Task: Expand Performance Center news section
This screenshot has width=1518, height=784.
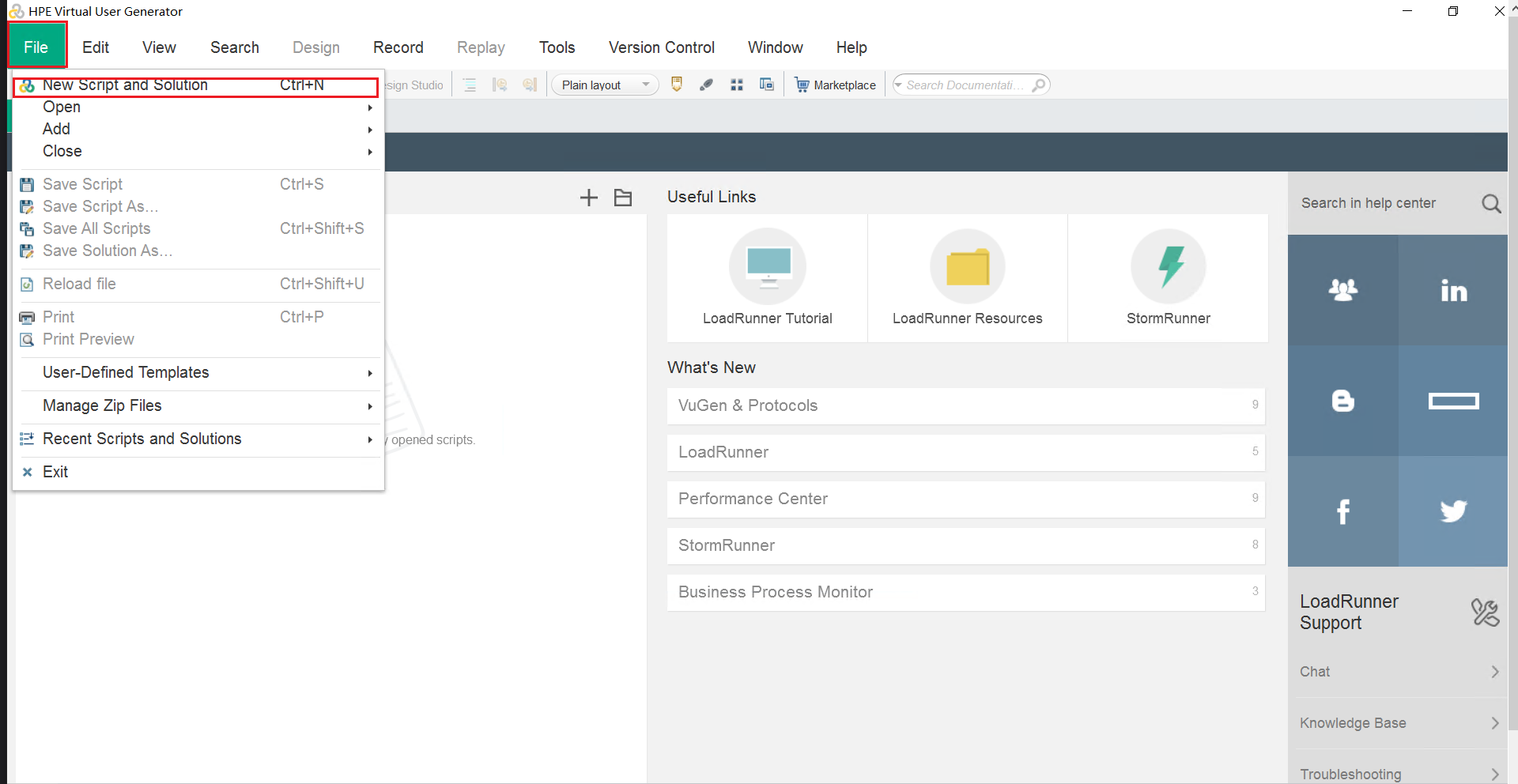Action: (x=966, y=499)
